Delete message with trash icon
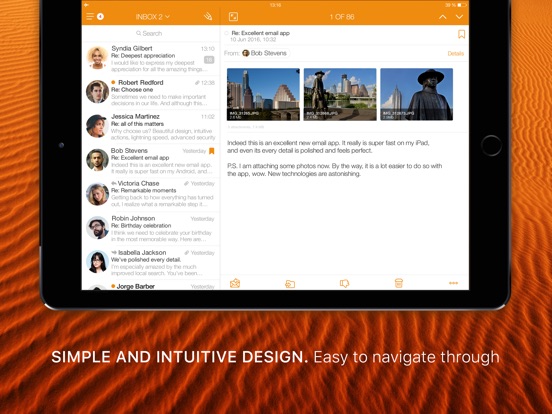The height and width of the screenshot is (414, 552). tap(399, 283)
